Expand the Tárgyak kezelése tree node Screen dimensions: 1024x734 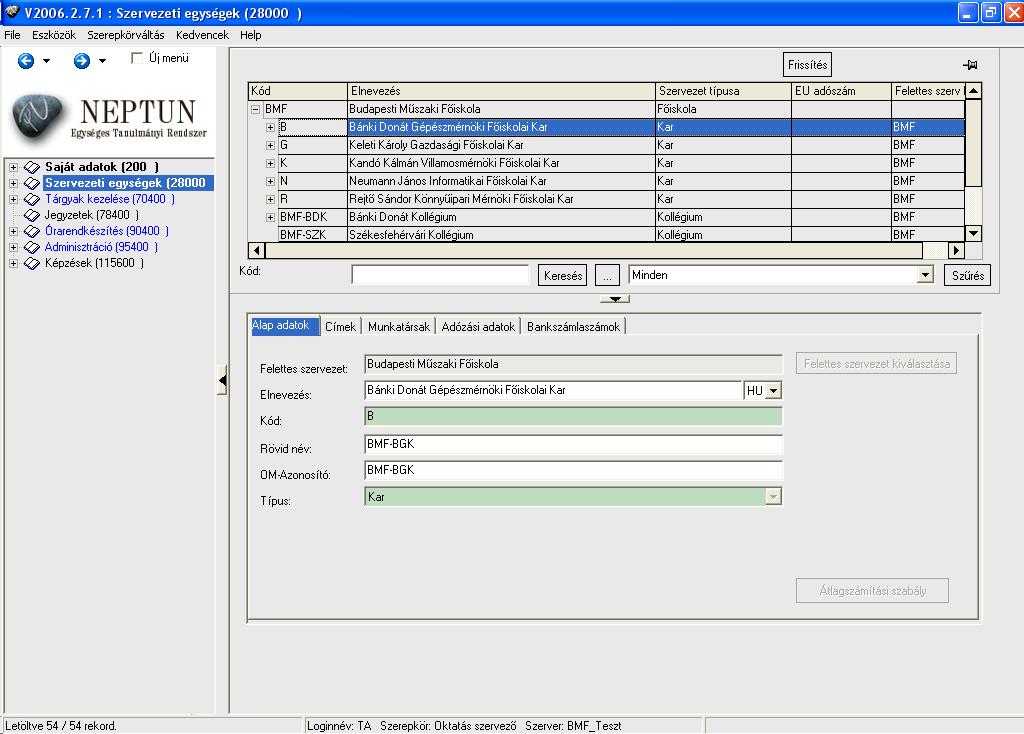tap(13, 199)
